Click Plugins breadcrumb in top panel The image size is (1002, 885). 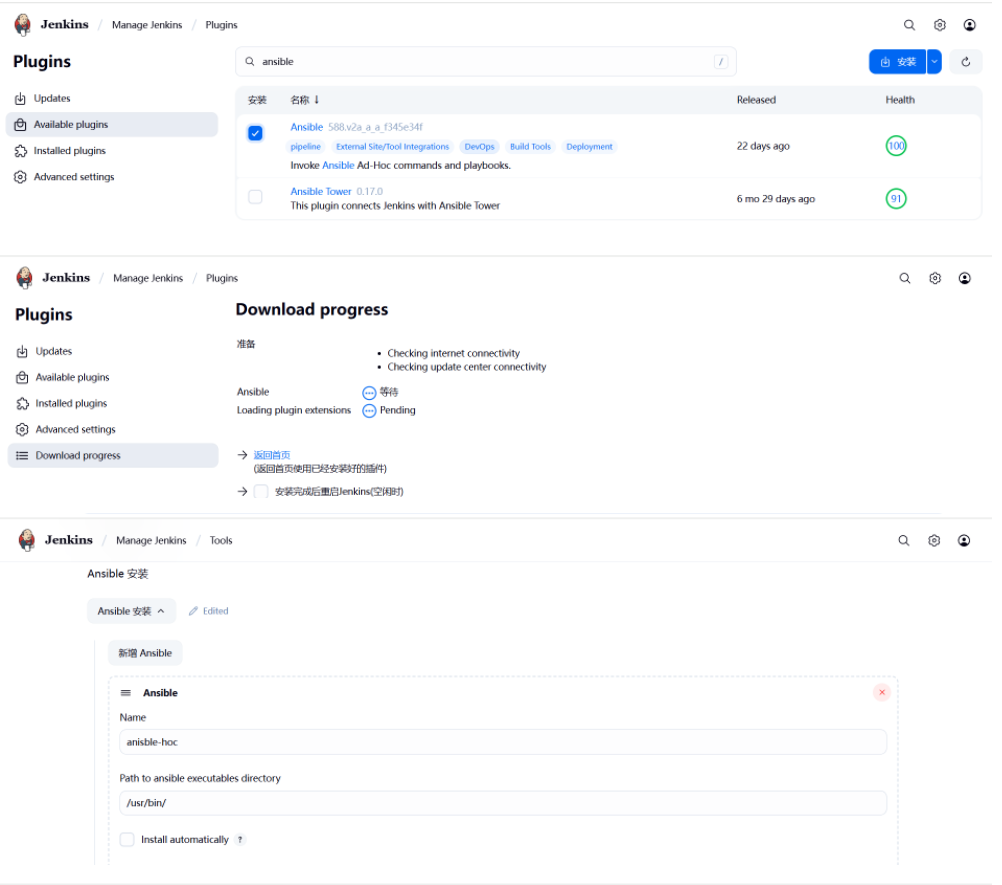pos(221,25)
